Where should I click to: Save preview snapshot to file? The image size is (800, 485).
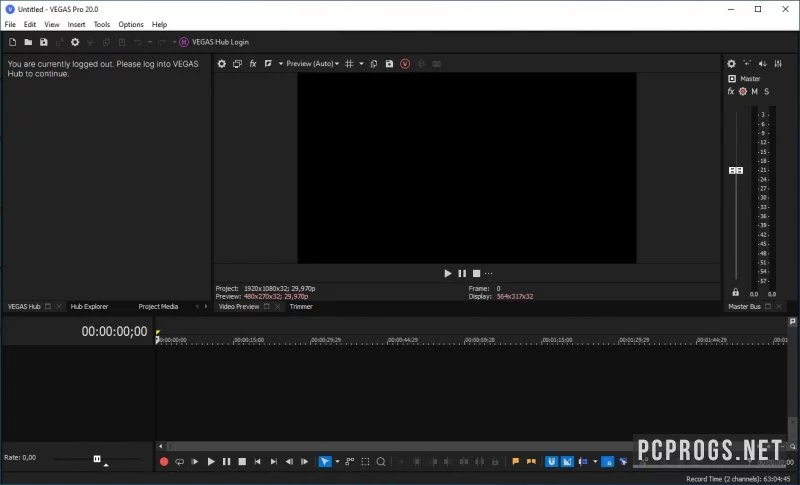point(389,64)
